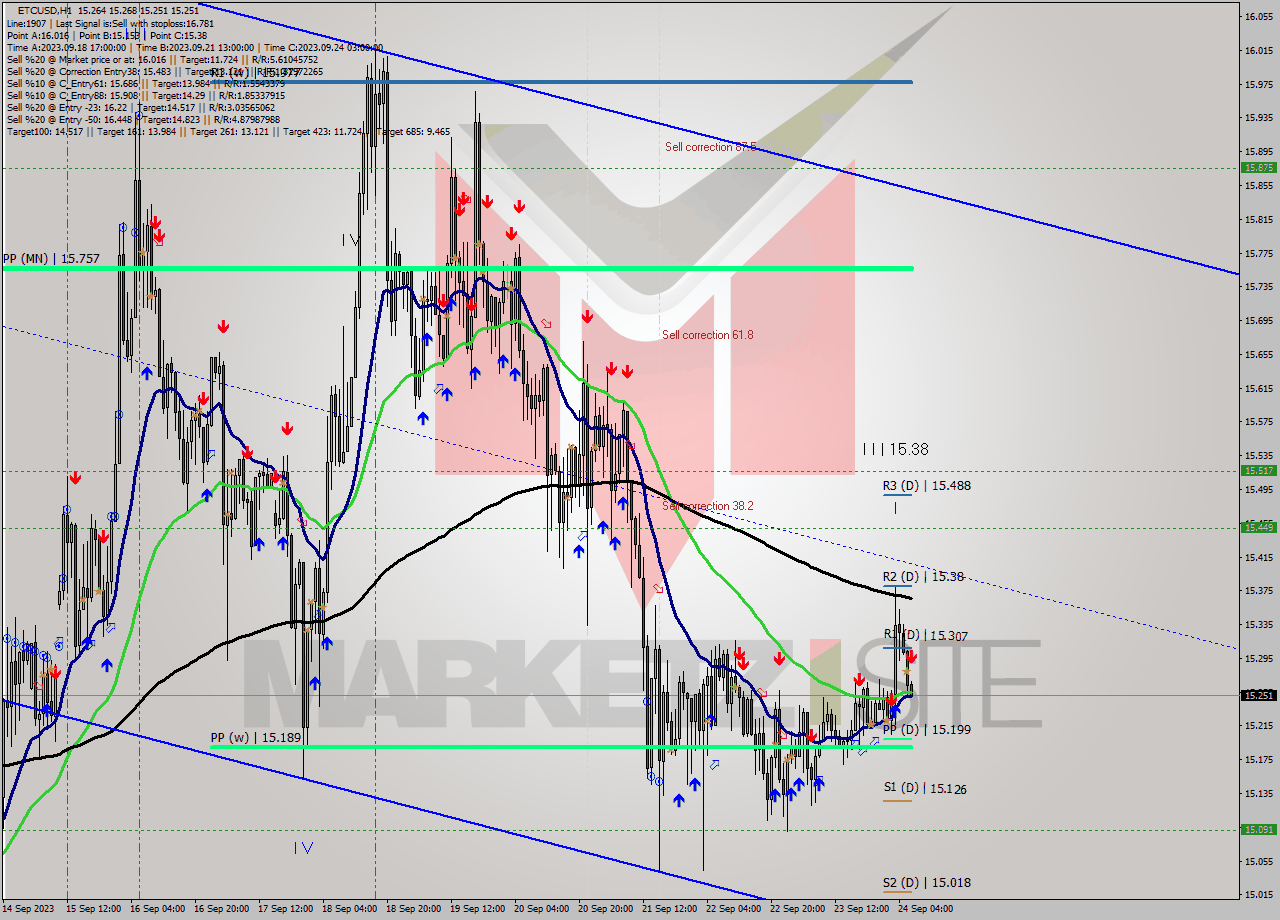This screenshot has width=1280, height=920.
Task: Click the green 15.517 price tag on axis
Action: 1258,470
